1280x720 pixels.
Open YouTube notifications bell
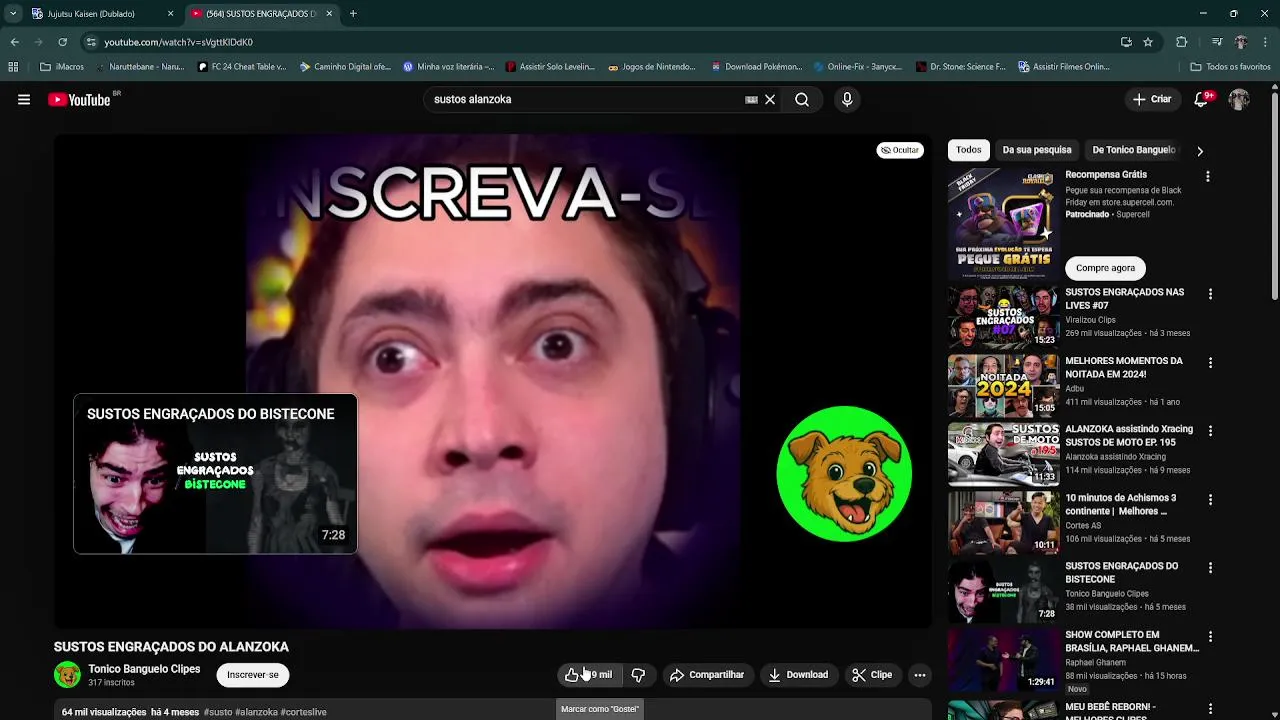[x=1202, y=100]
